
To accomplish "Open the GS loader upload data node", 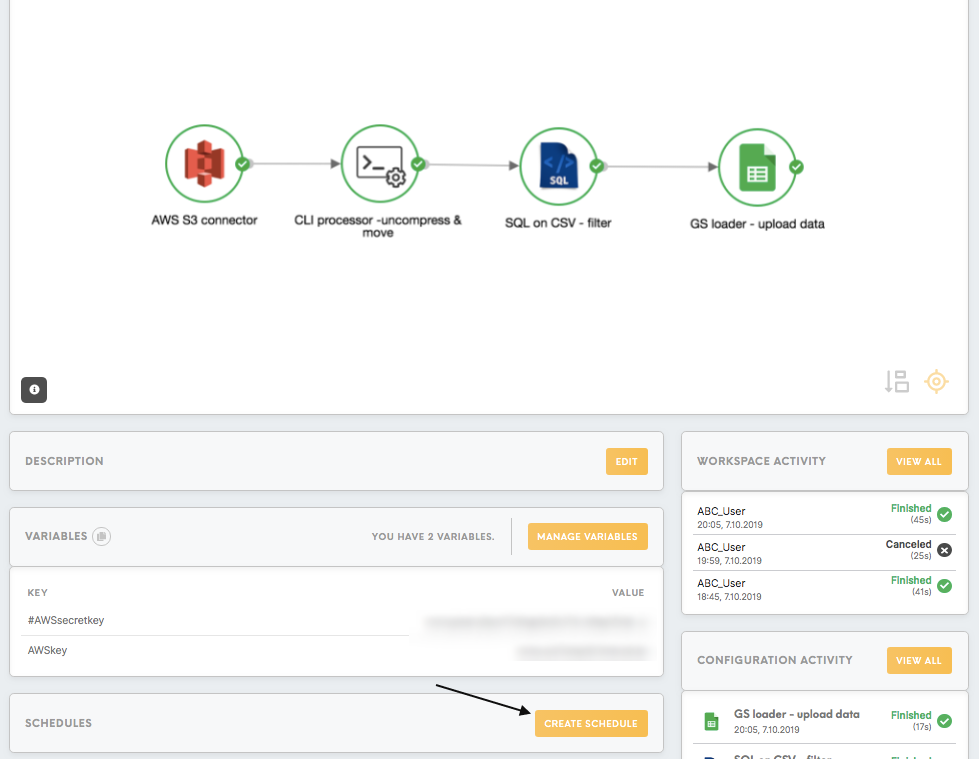I will click(x=757, y=167).
